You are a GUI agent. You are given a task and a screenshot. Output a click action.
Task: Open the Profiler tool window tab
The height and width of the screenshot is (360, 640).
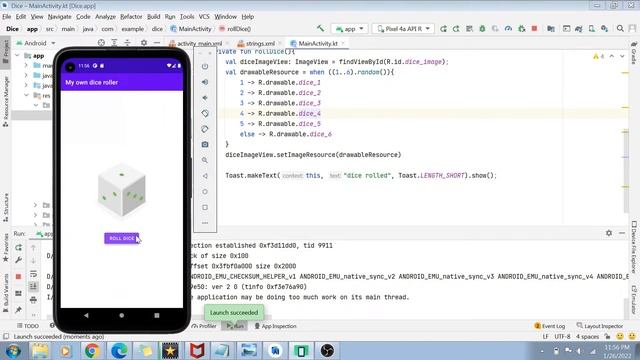point(204,326)
